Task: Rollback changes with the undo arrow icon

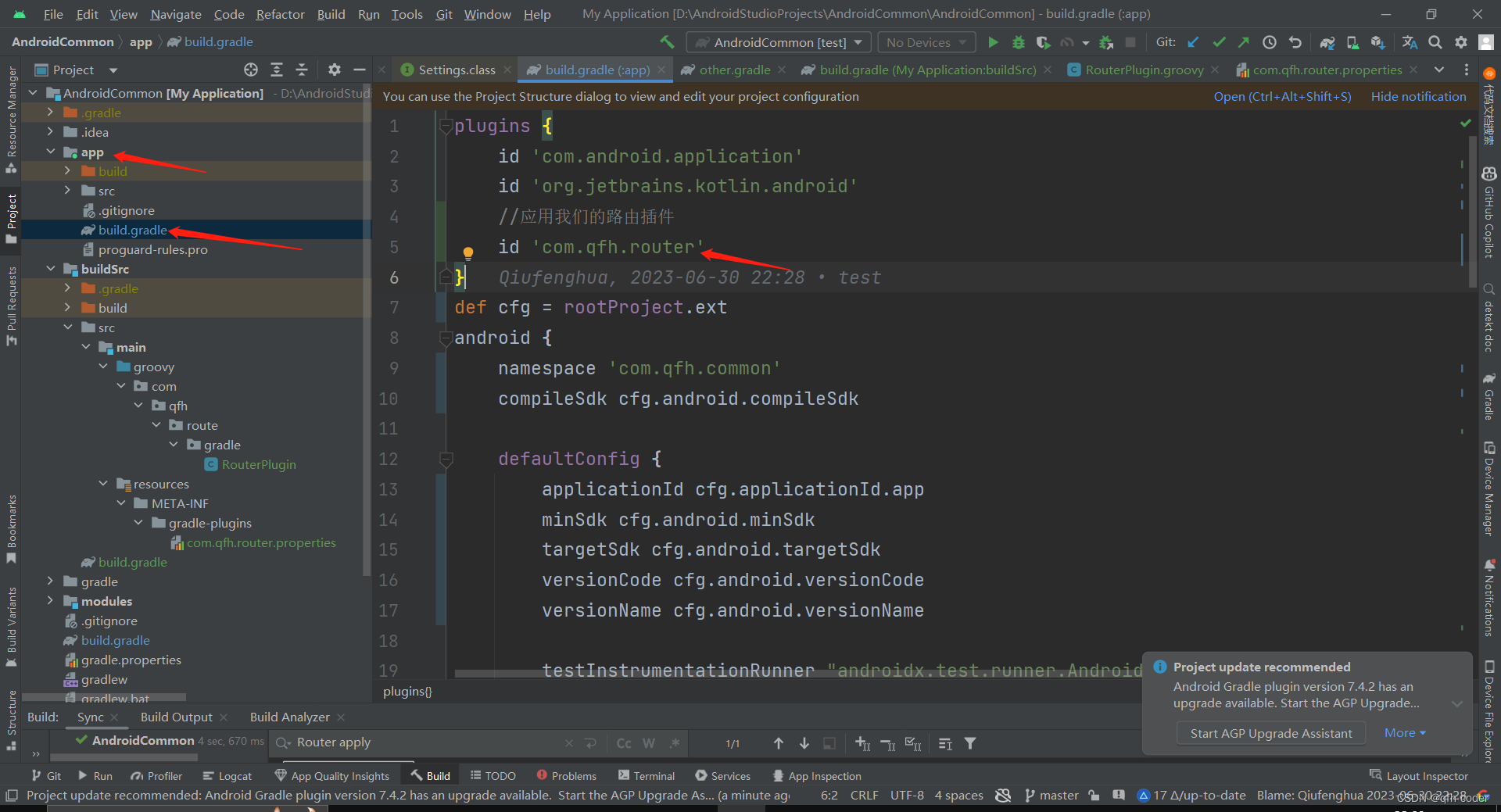Action: coord(1295,42)
